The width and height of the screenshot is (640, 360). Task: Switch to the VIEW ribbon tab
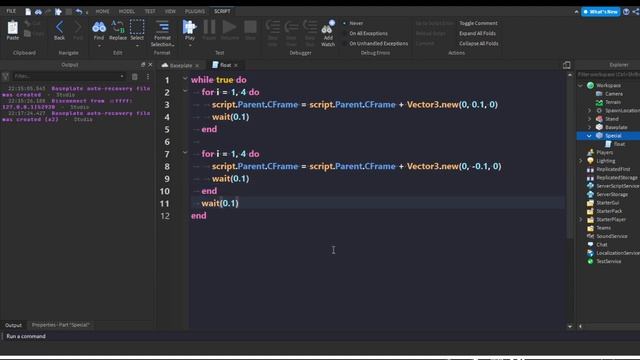(x=170, y=11)
